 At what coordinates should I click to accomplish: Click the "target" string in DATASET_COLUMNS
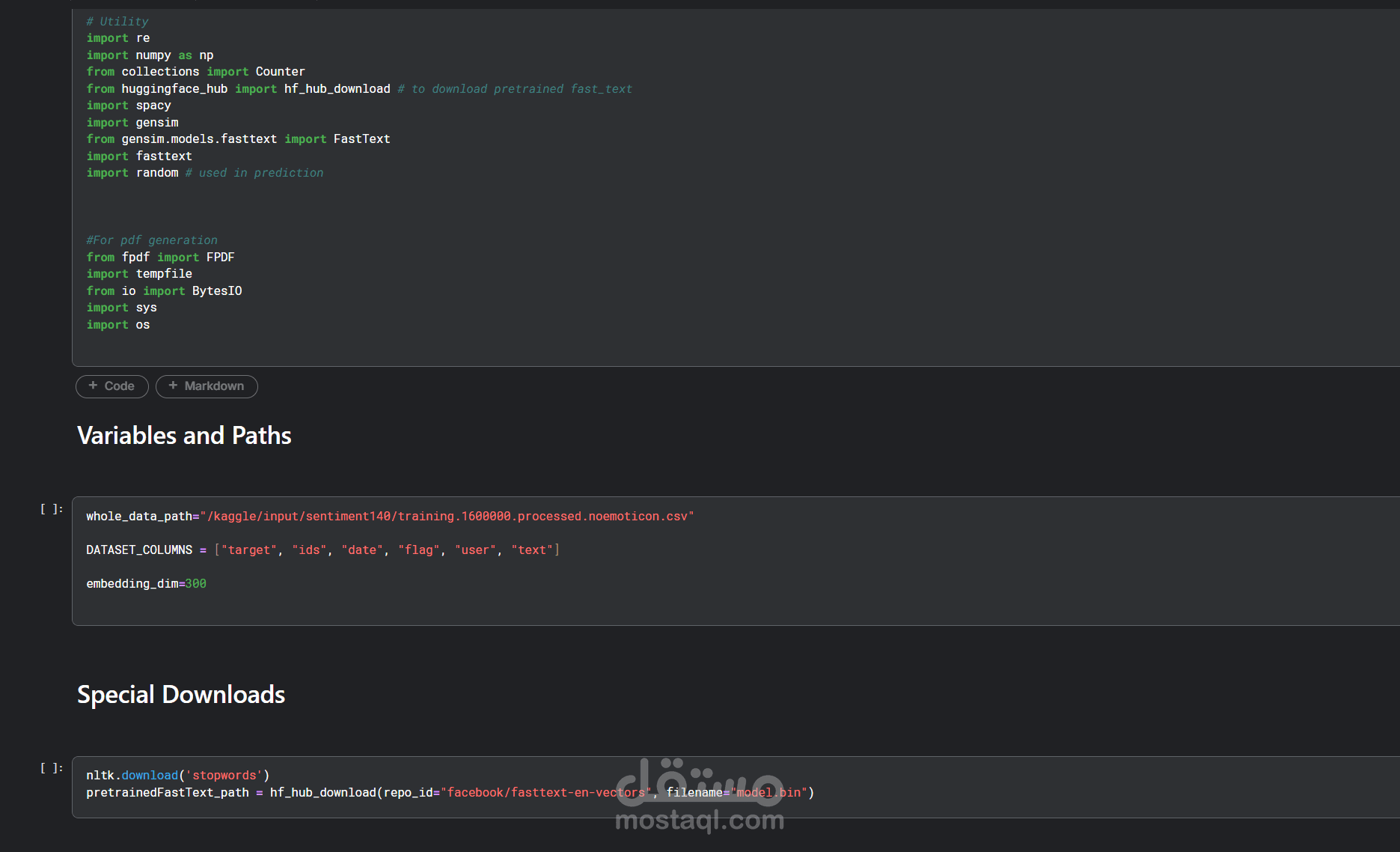pyautogui.click(x=249, y=550)
